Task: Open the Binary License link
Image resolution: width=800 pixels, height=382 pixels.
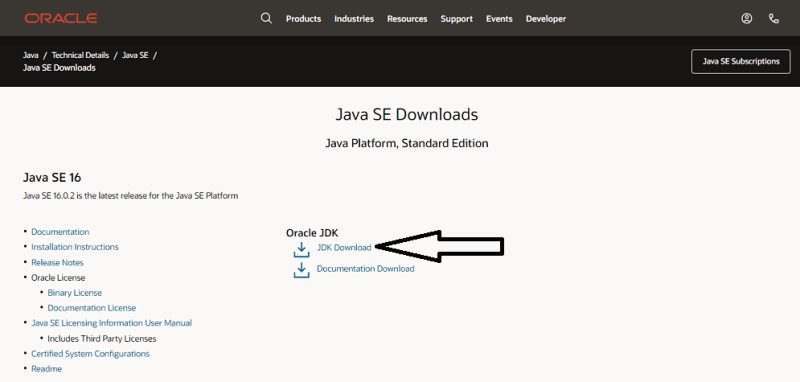Action: (x=74, y=293)
